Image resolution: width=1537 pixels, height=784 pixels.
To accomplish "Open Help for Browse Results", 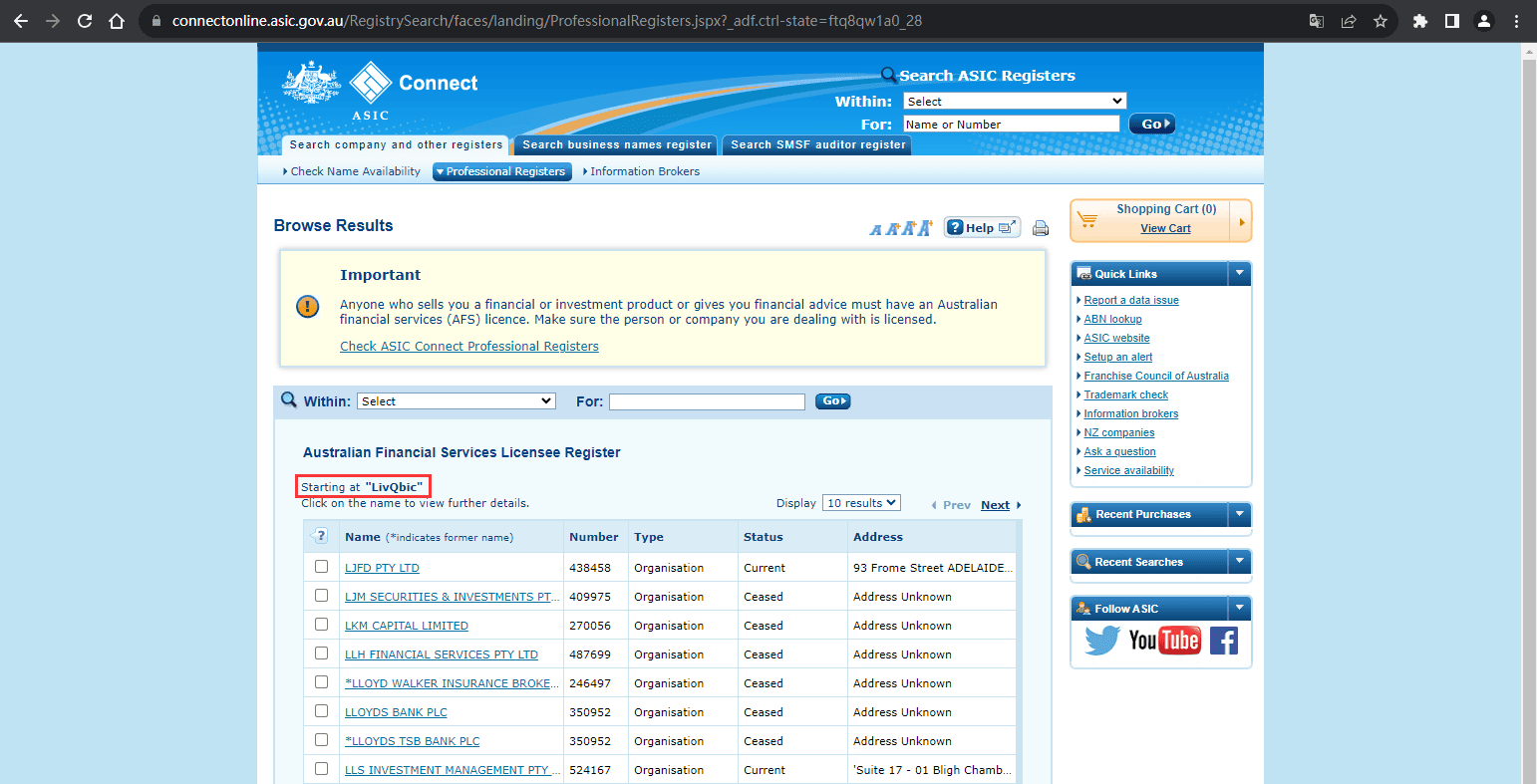I will (982, 227).
